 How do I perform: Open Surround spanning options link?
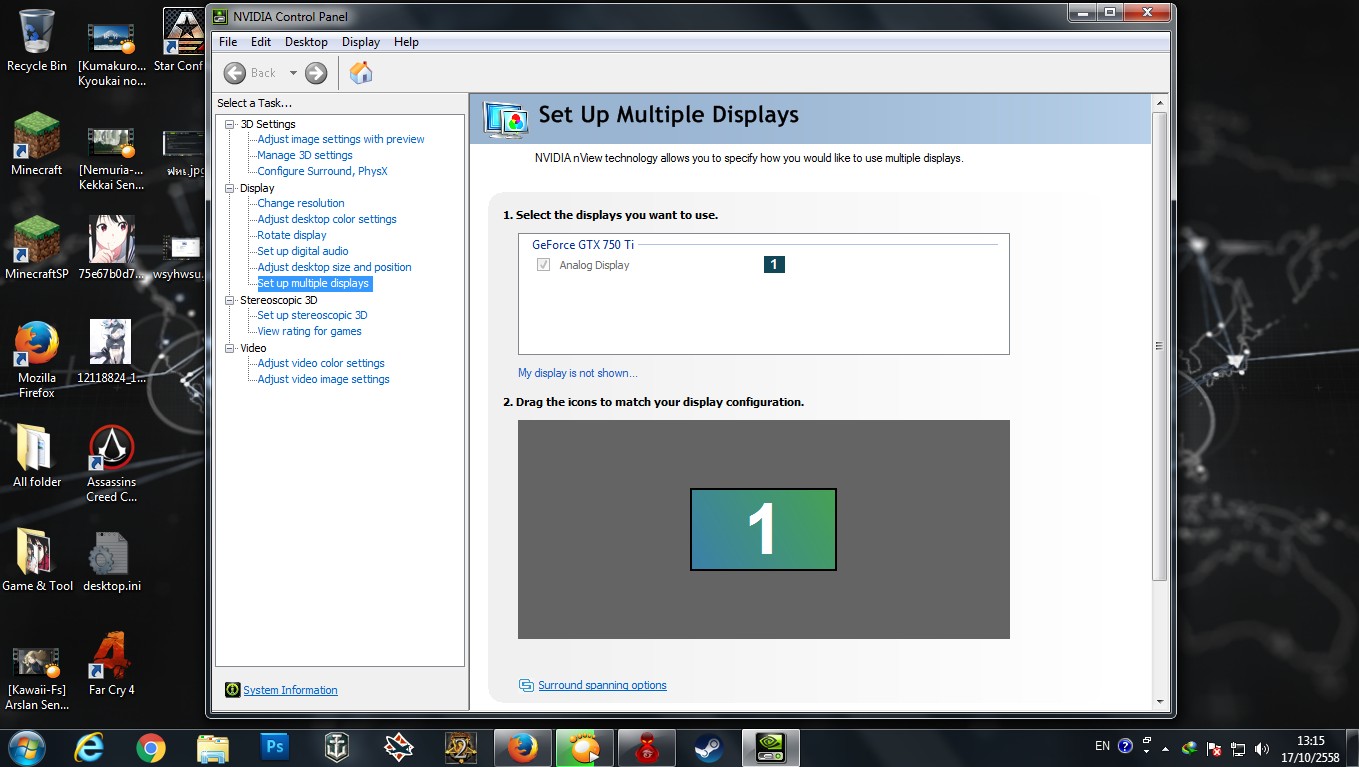[x=602, y=685]
